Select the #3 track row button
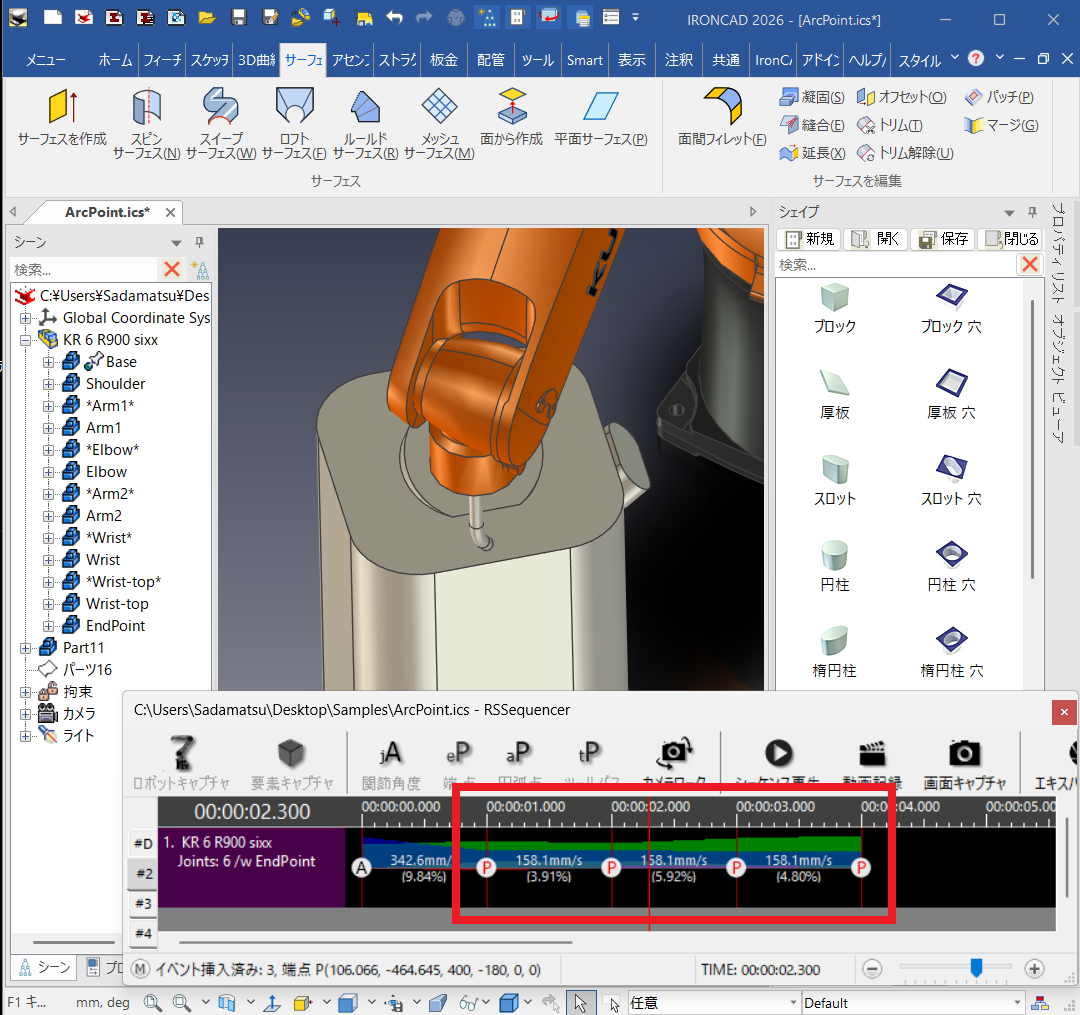The image size is (1080, 1015). pos(143,903)
